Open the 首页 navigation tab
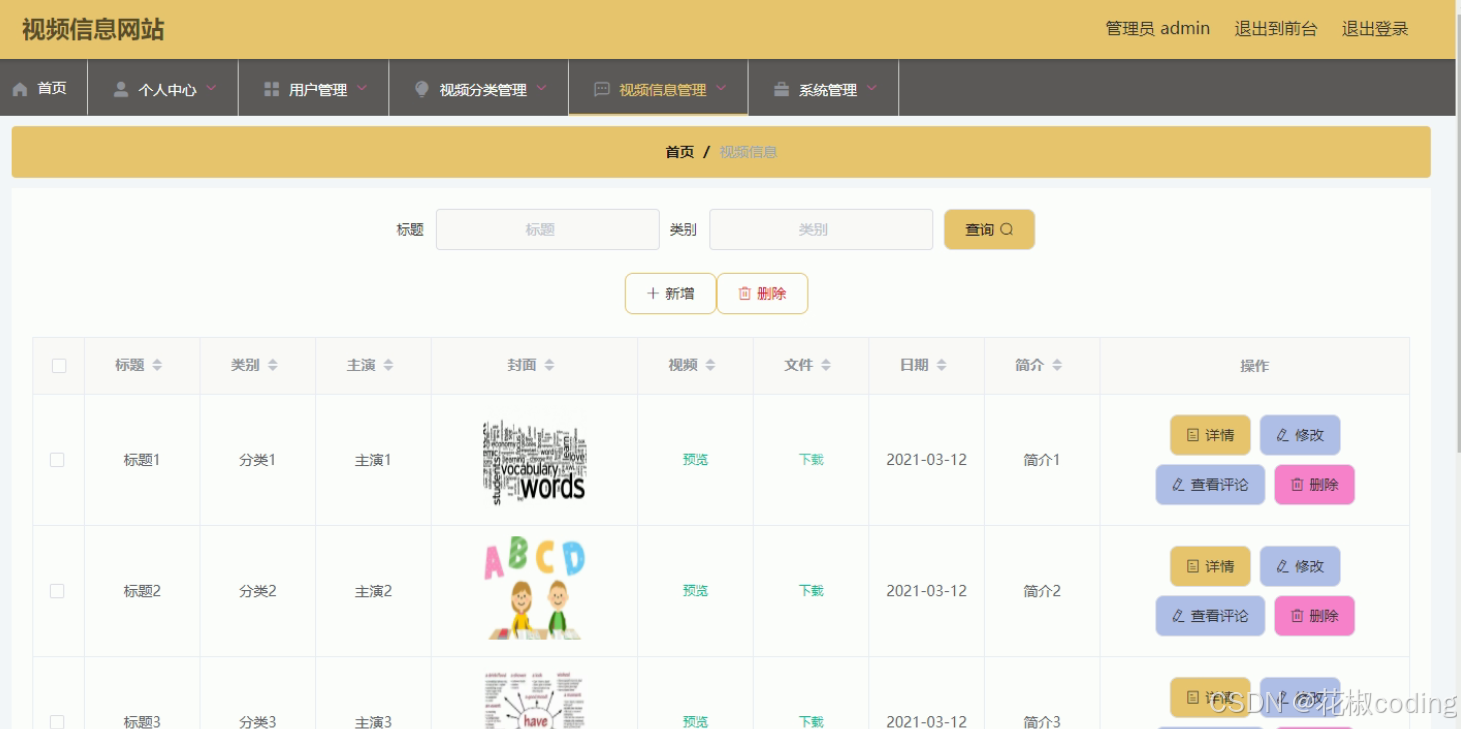The image size is (1461, 729). (44, 88)
